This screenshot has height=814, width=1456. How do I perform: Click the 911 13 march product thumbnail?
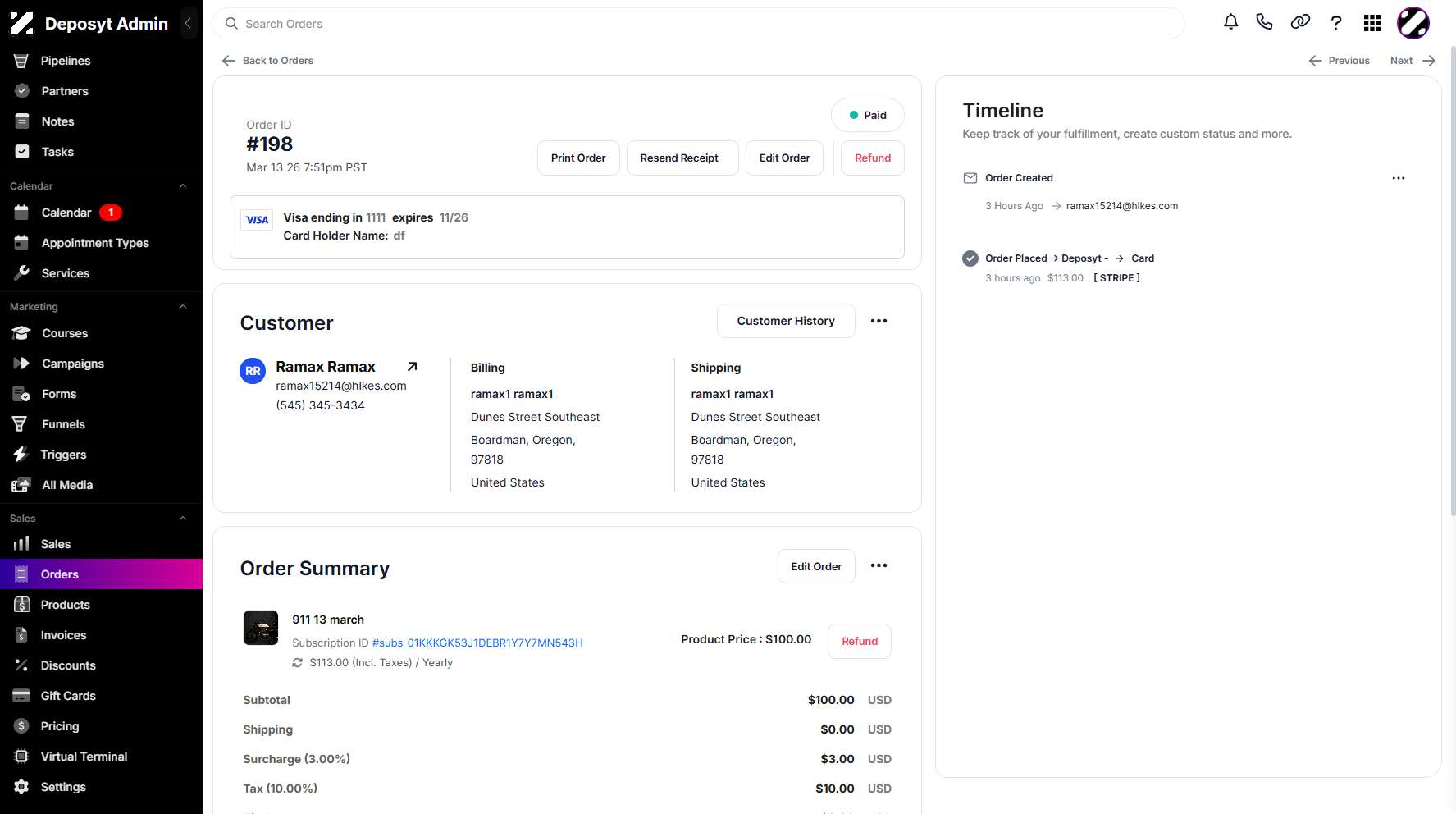click(x=261, y=628)
